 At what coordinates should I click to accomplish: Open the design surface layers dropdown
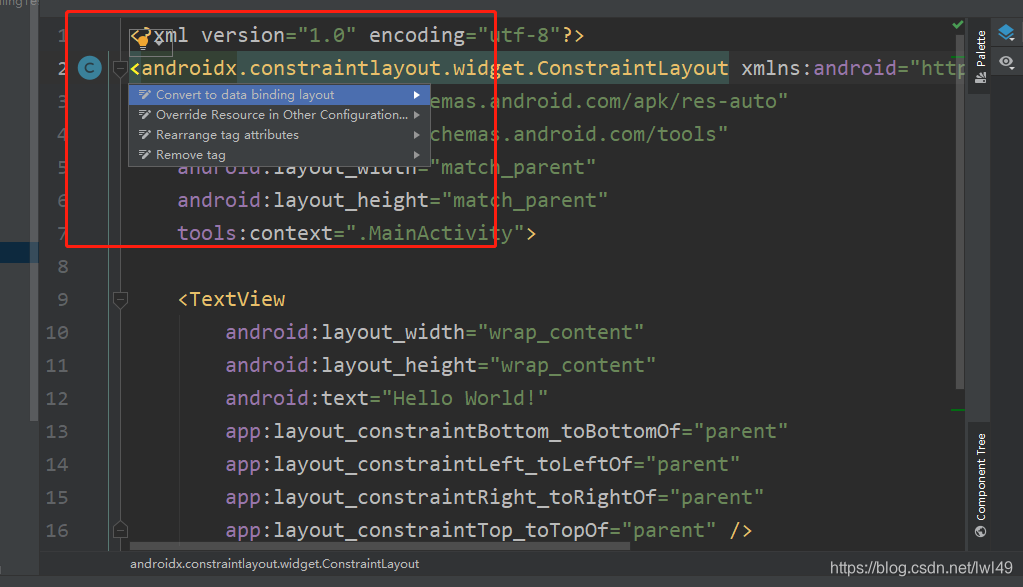pyautogui.click(x=1006, y=32)
